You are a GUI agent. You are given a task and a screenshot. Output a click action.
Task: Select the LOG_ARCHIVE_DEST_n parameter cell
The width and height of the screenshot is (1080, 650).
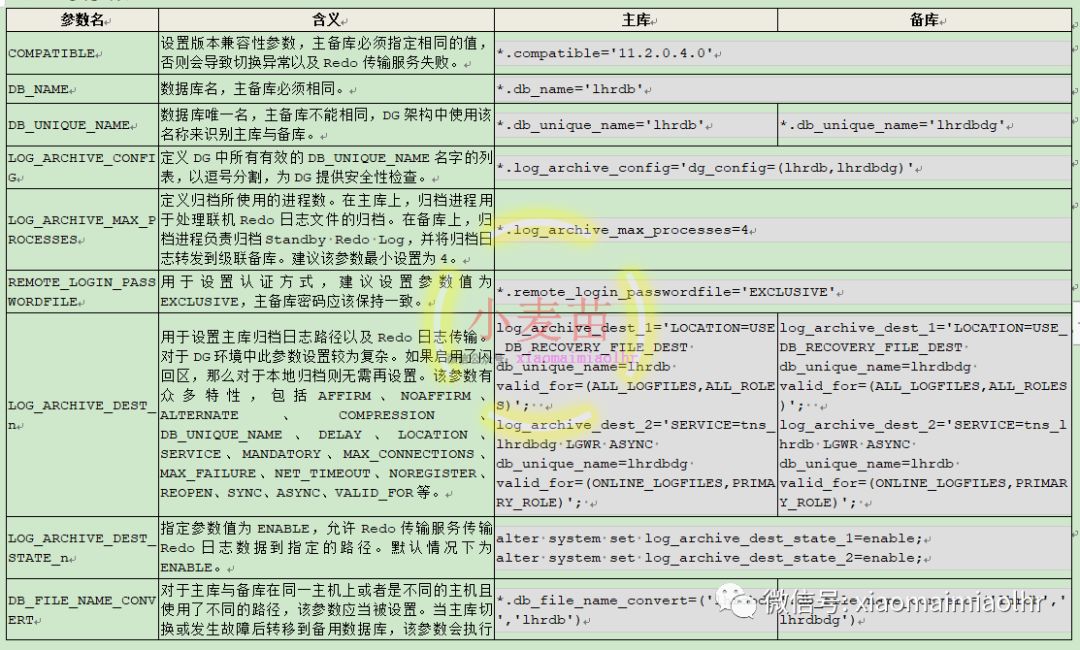pyautogui.click(x=83, y=415)
